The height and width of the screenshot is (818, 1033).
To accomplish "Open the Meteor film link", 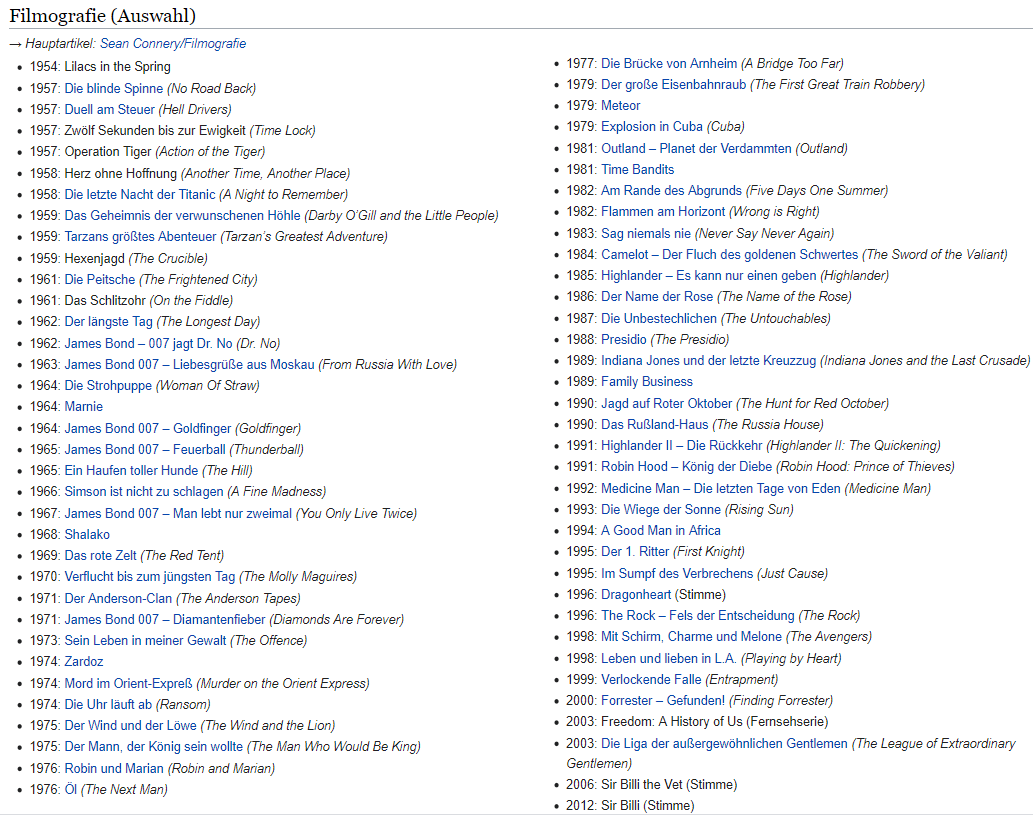I will (621, 105).
